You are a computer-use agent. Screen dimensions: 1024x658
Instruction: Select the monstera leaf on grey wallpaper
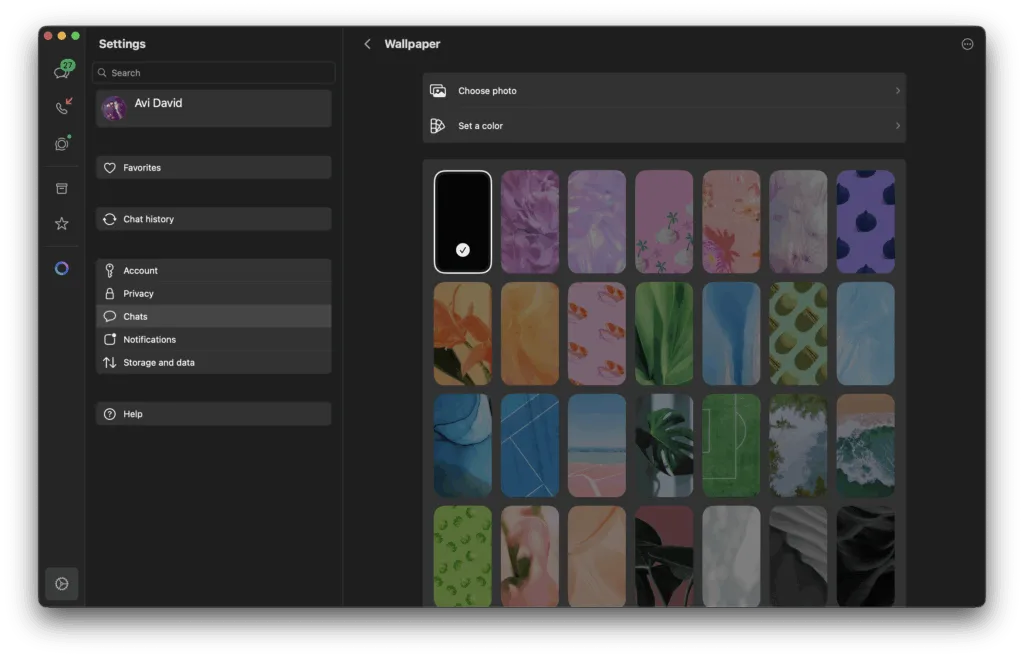pos(664,445)
